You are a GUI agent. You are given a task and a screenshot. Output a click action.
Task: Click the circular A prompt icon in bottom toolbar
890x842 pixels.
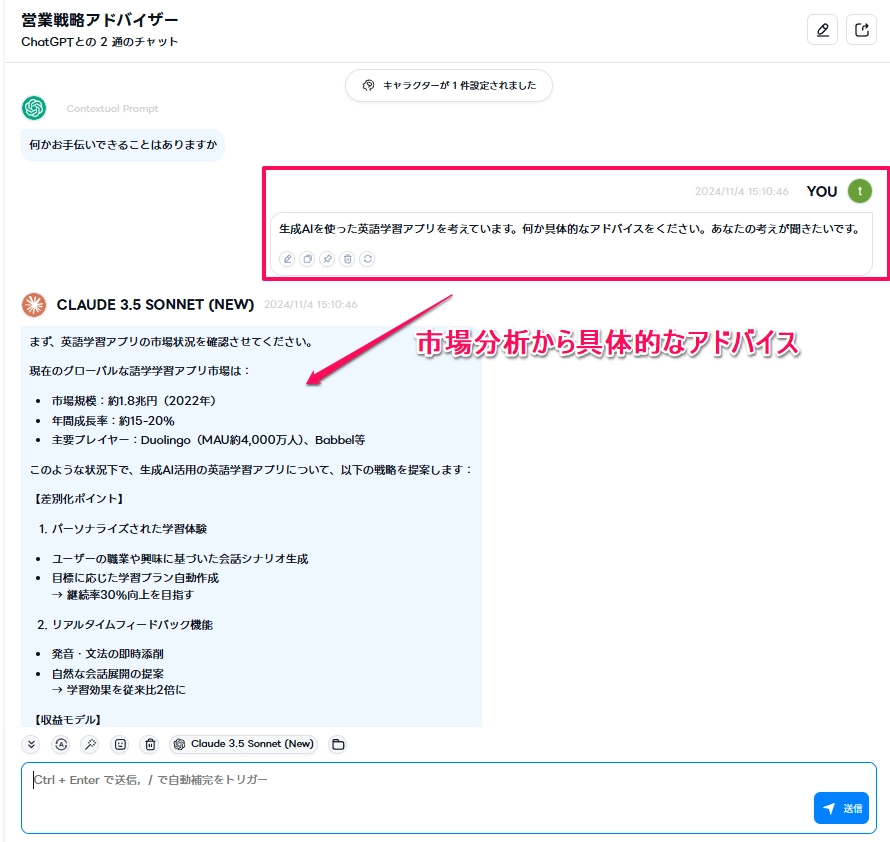tap(61, 744)
